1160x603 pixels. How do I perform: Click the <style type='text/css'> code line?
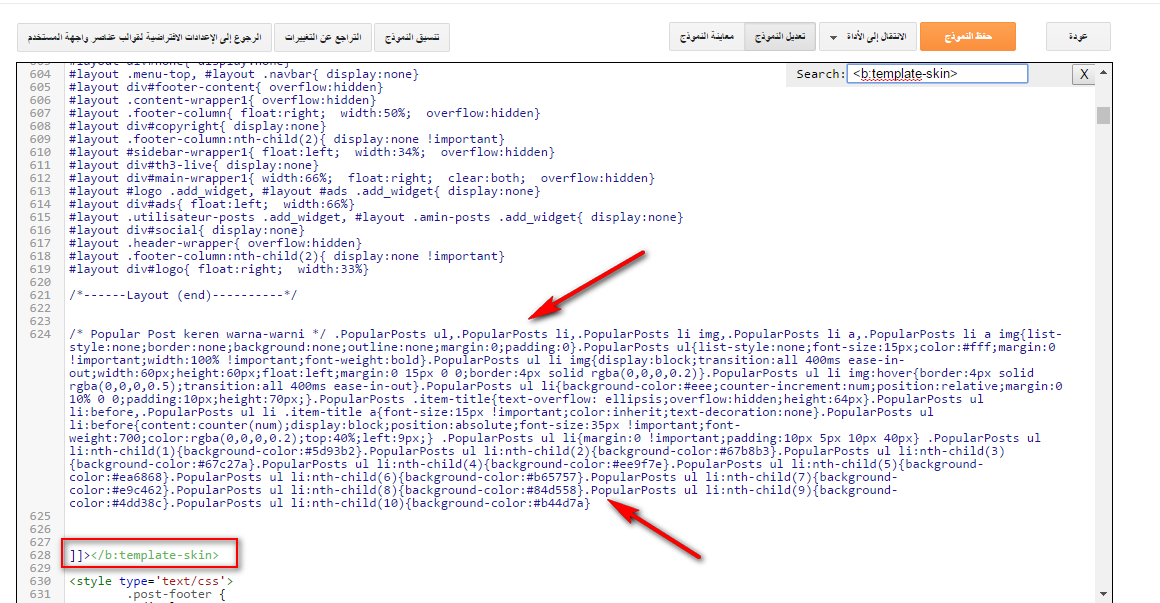(150, 581)
